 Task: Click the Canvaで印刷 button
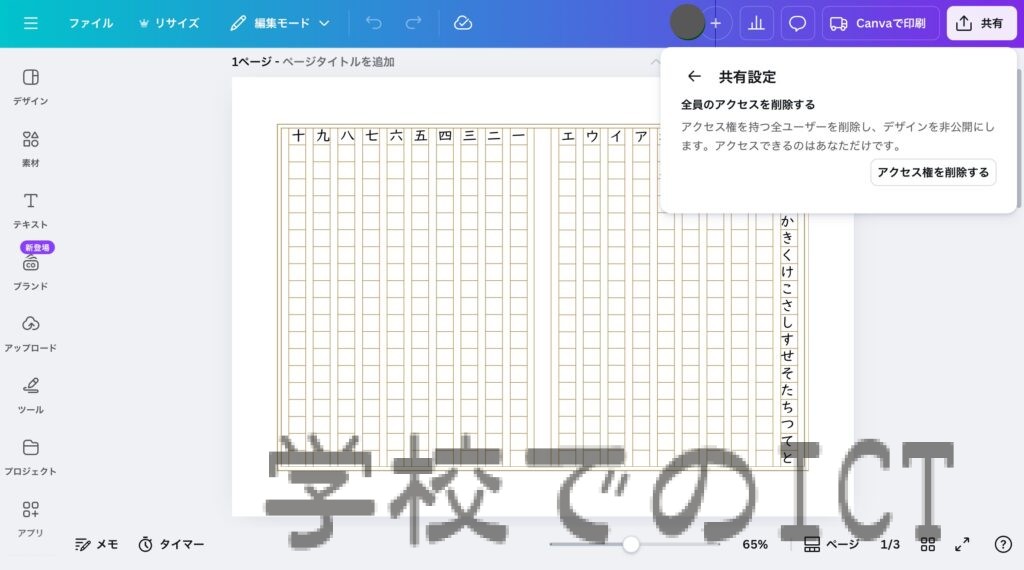(880, 23)
